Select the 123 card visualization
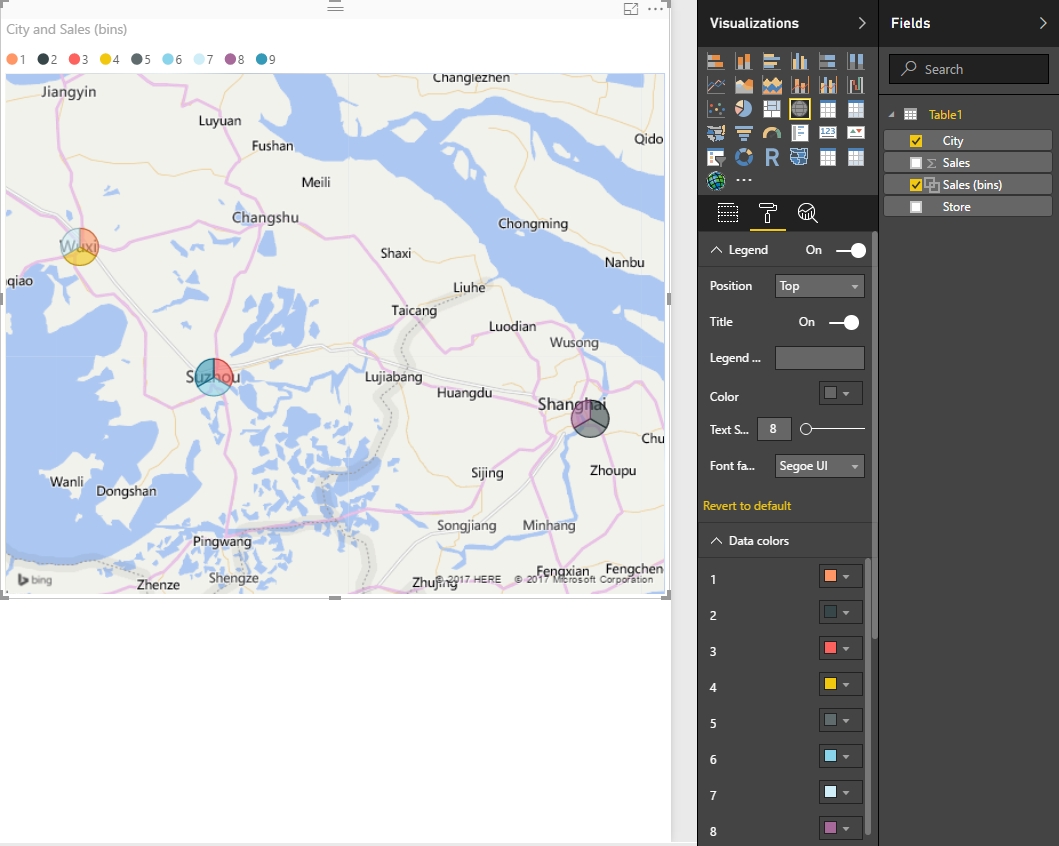 point(827,133)
